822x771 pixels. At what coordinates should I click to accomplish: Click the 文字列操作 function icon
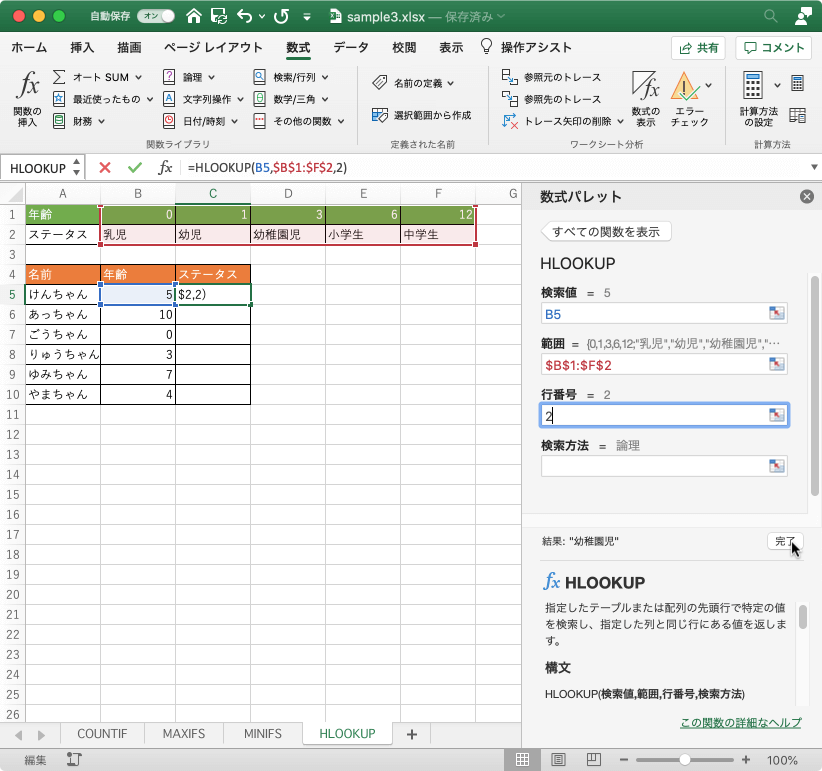pyautogui.click(x=169, y=99)
